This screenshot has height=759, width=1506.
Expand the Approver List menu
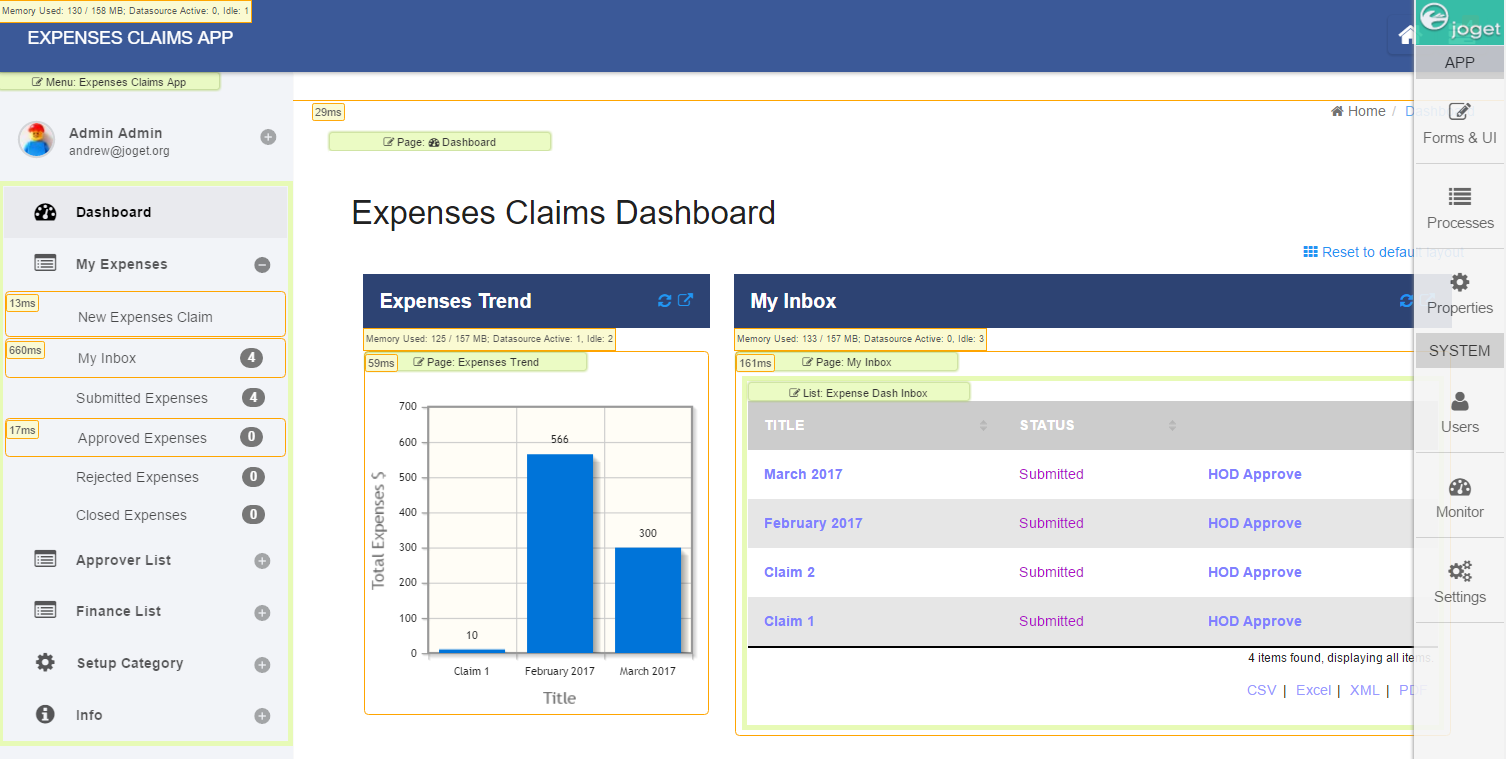[x=262, y=561]
